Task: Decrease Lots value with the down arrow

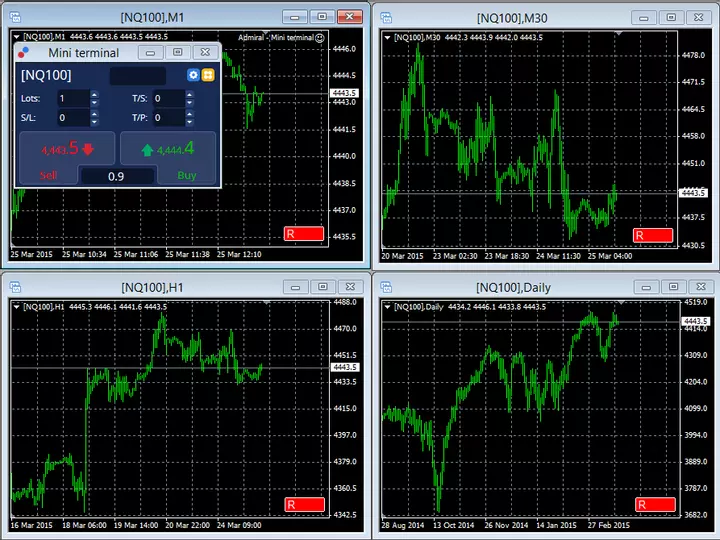Action: [94, 102]
